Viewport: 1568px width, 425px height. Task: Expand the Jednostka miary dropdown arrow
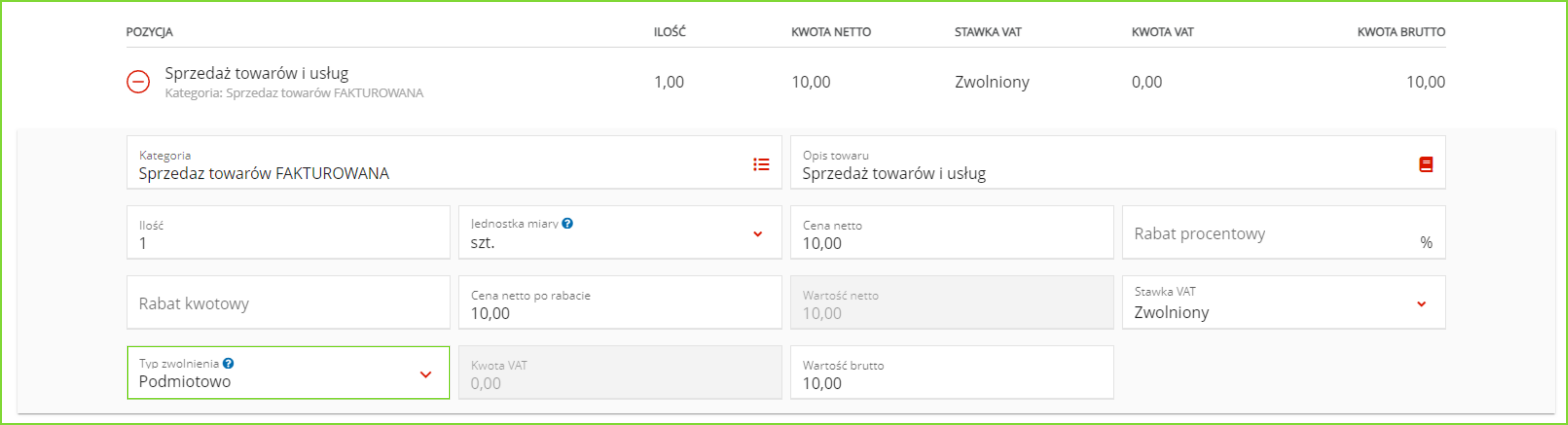coord(758,234)
